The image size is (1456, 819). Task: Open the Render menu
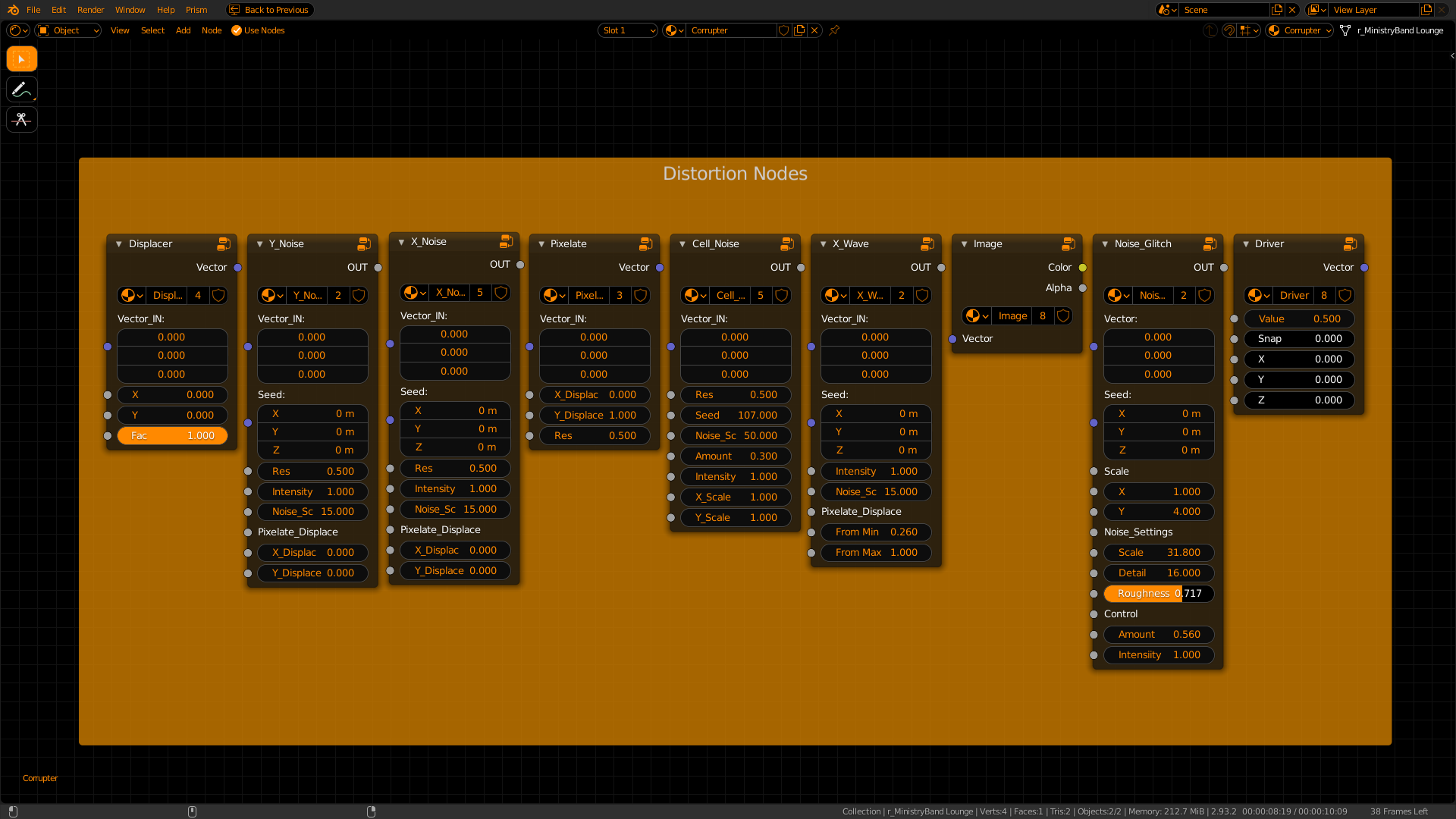[x=91, y=10]
